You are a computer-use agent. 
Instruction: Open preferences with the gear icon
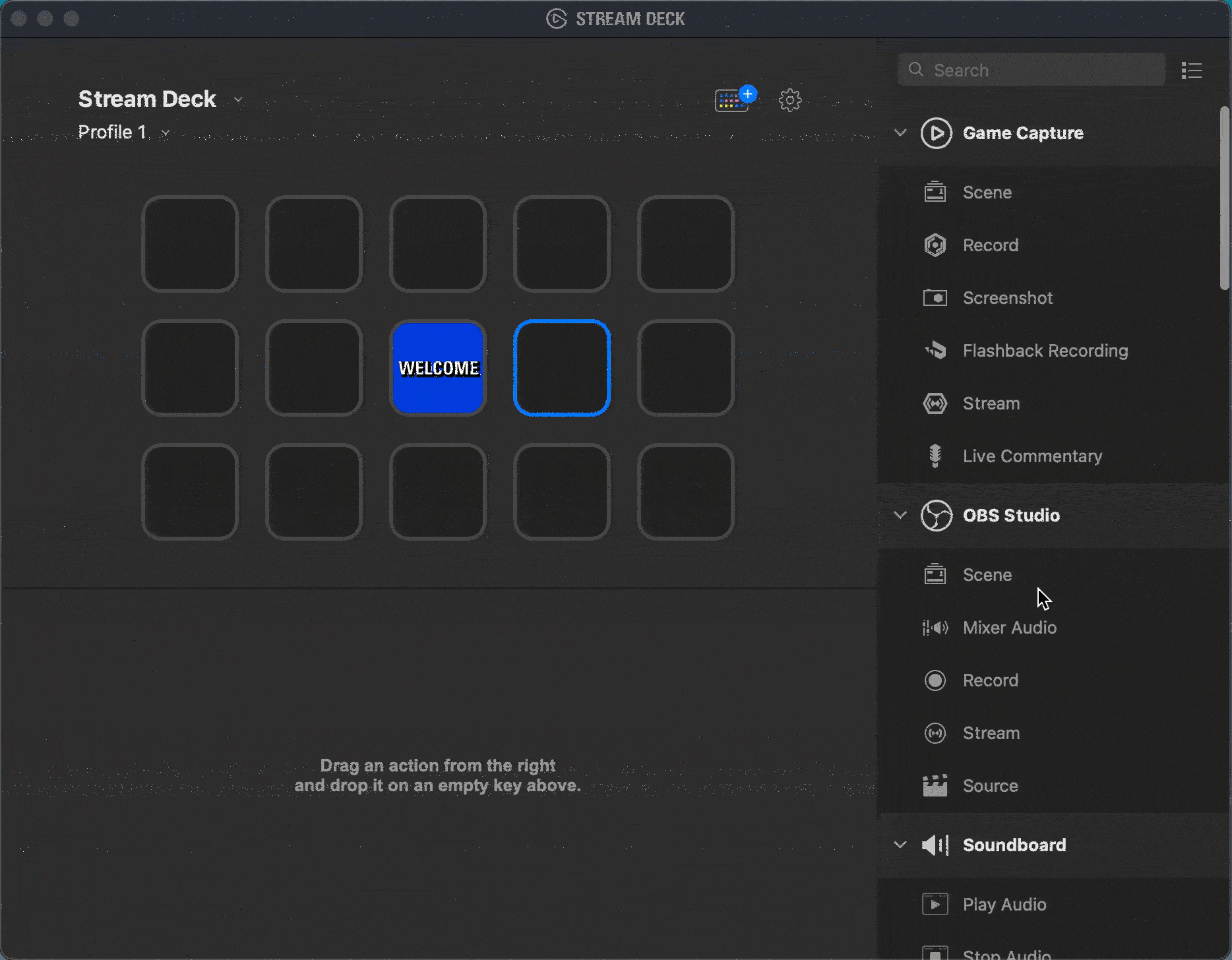click(x=790, y=100)
